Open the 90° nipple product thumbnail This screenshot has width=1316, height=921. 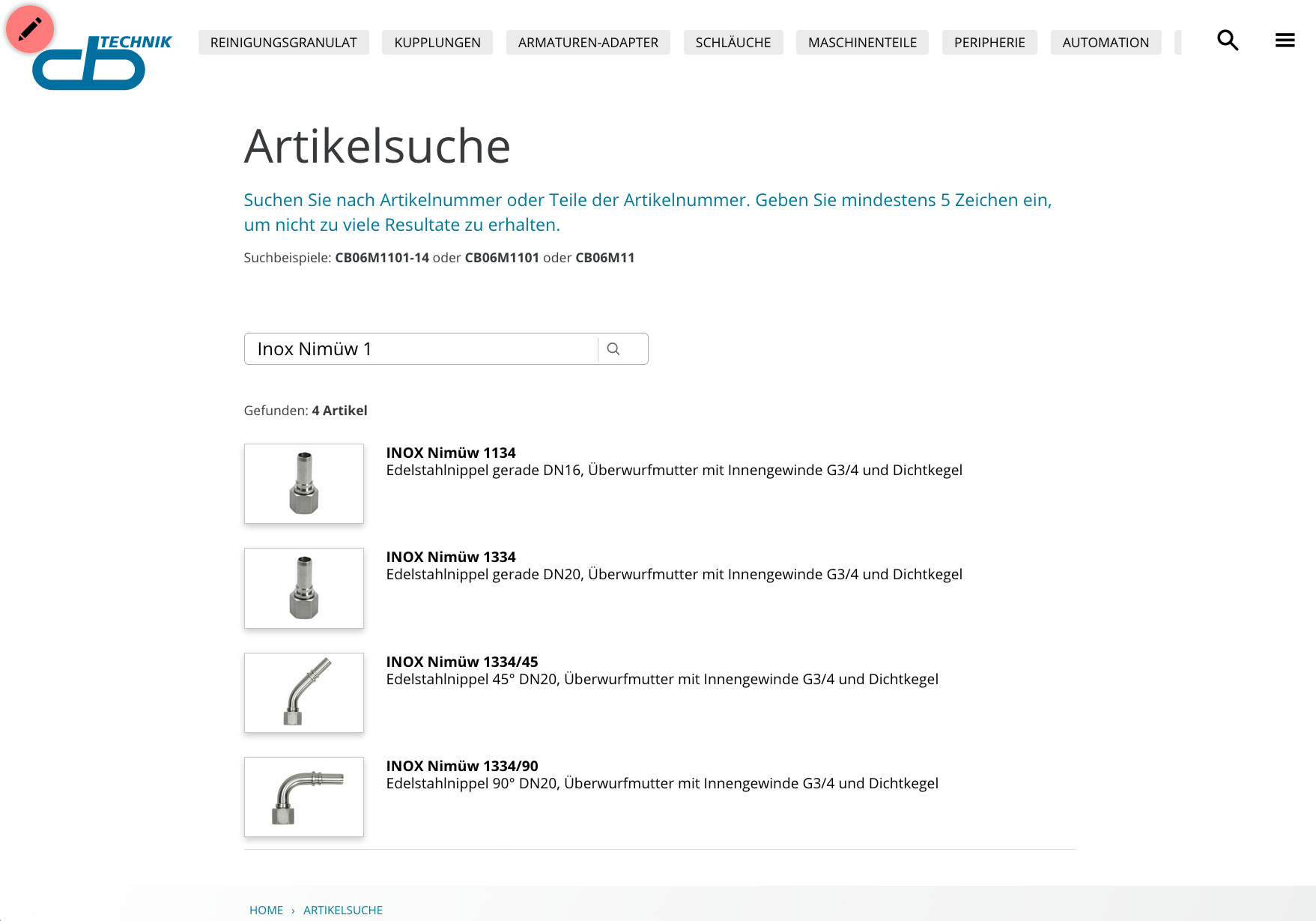(x=304, y=797)
